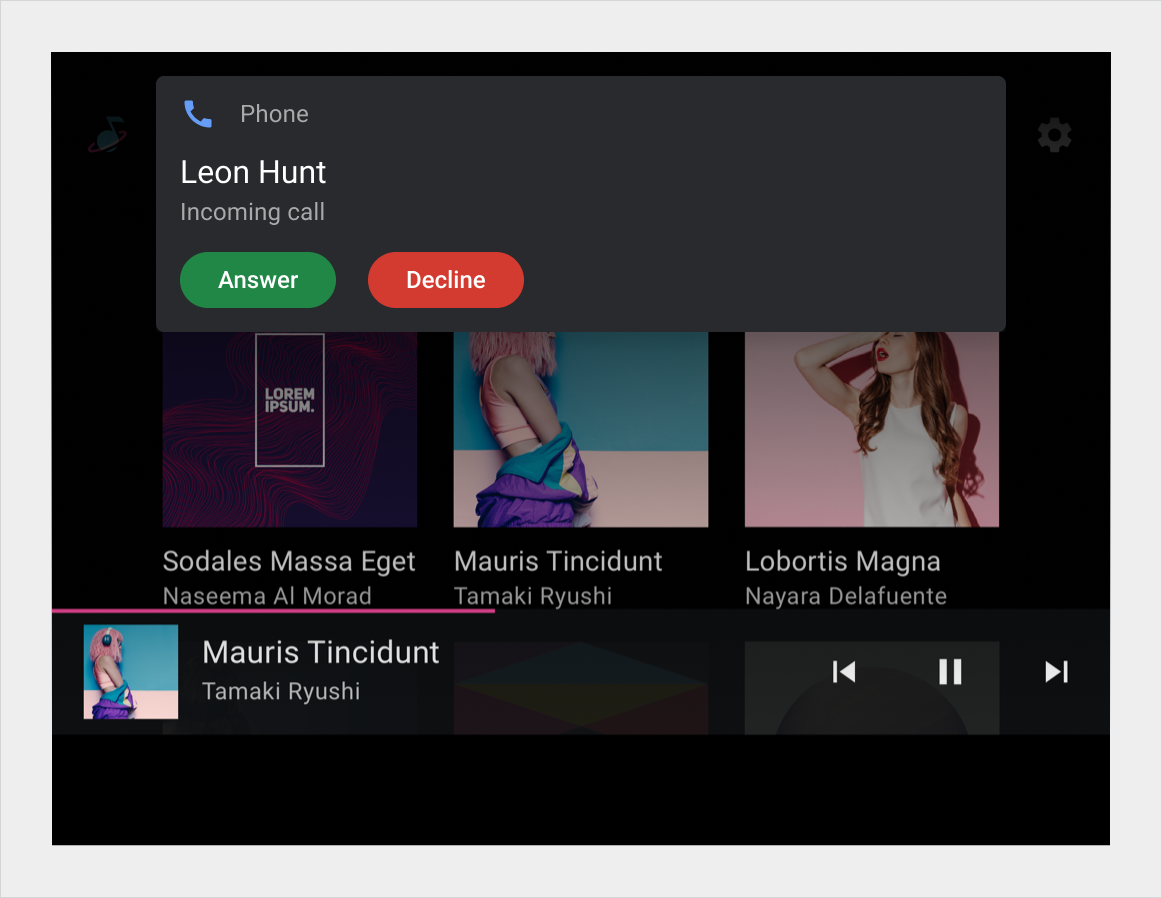
Task: Skip to the previous track
Action: click(843, 672)
